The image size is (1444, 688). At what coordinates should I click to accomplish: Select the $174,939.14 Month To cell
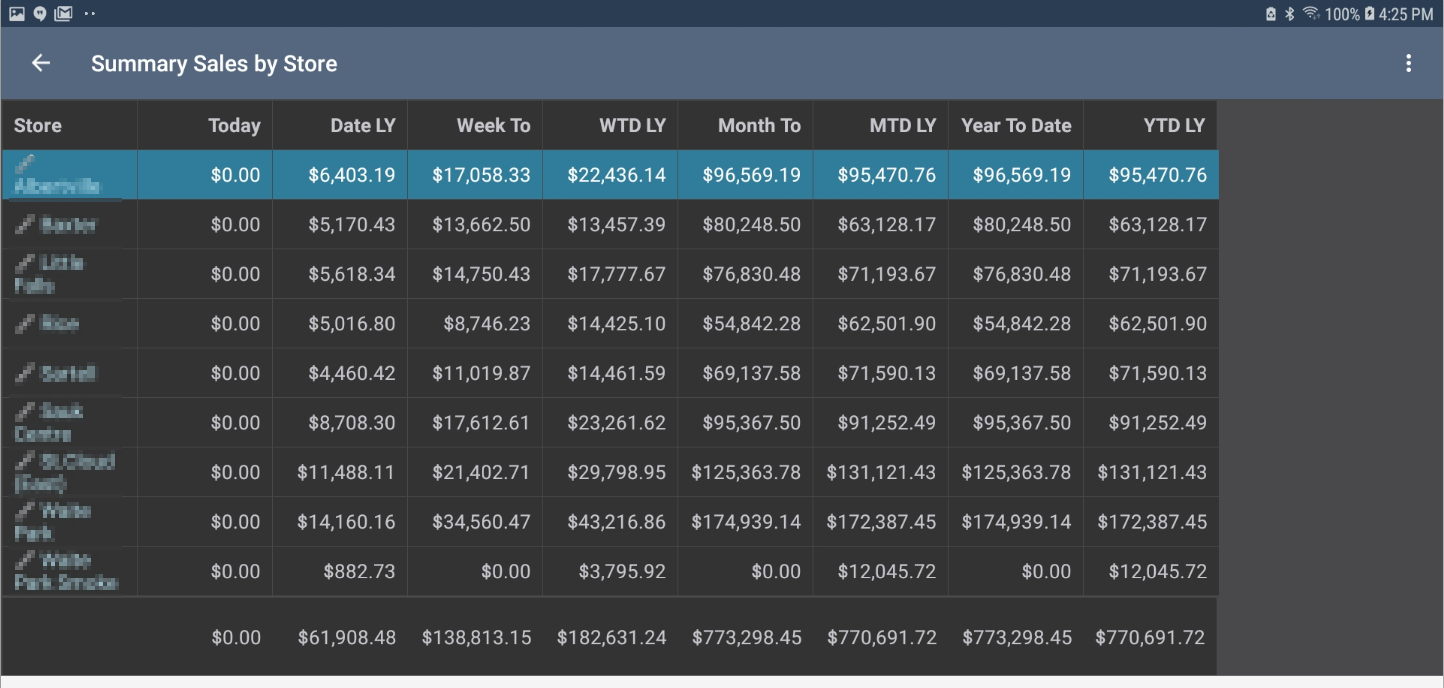746,522
